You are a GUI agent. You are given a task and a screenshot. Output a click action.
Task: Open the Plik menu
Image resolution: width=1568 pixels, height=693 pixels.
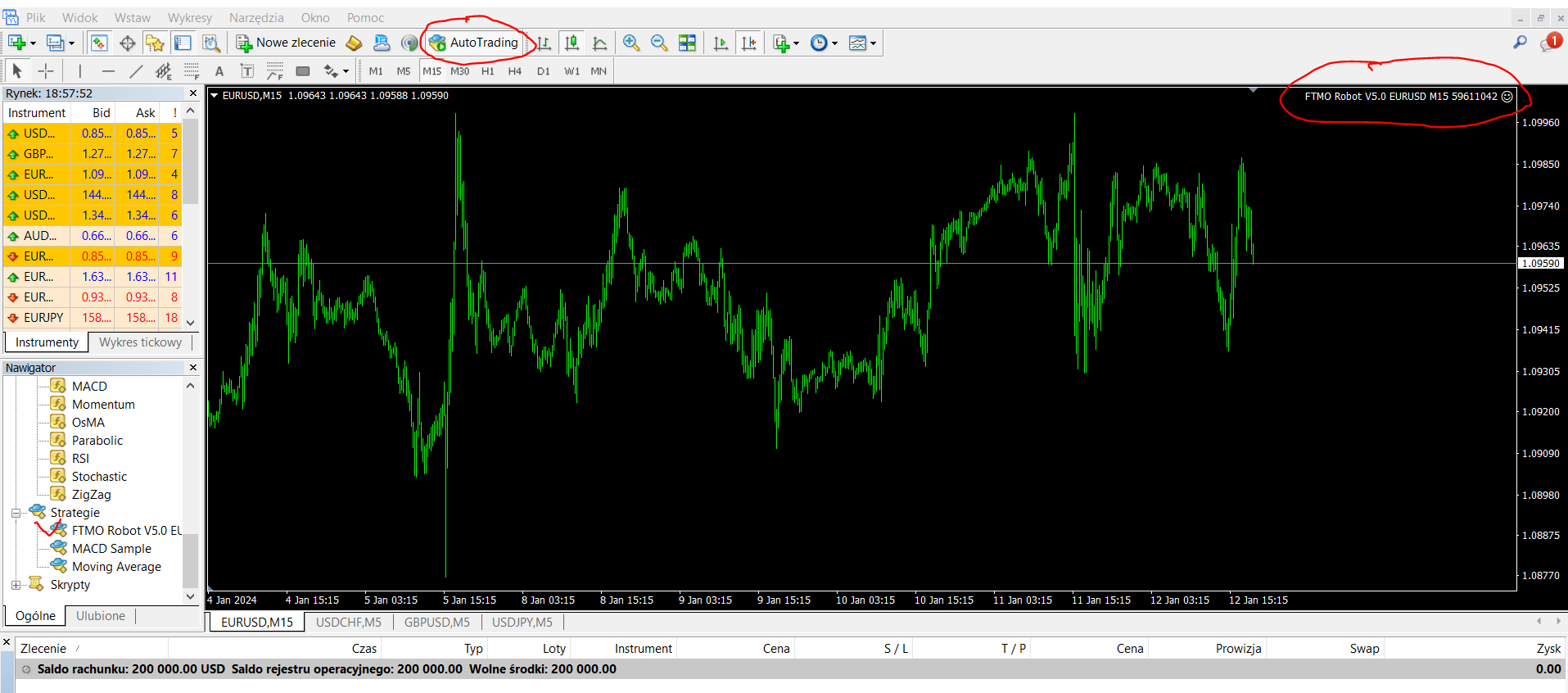(x=36, y=17)
